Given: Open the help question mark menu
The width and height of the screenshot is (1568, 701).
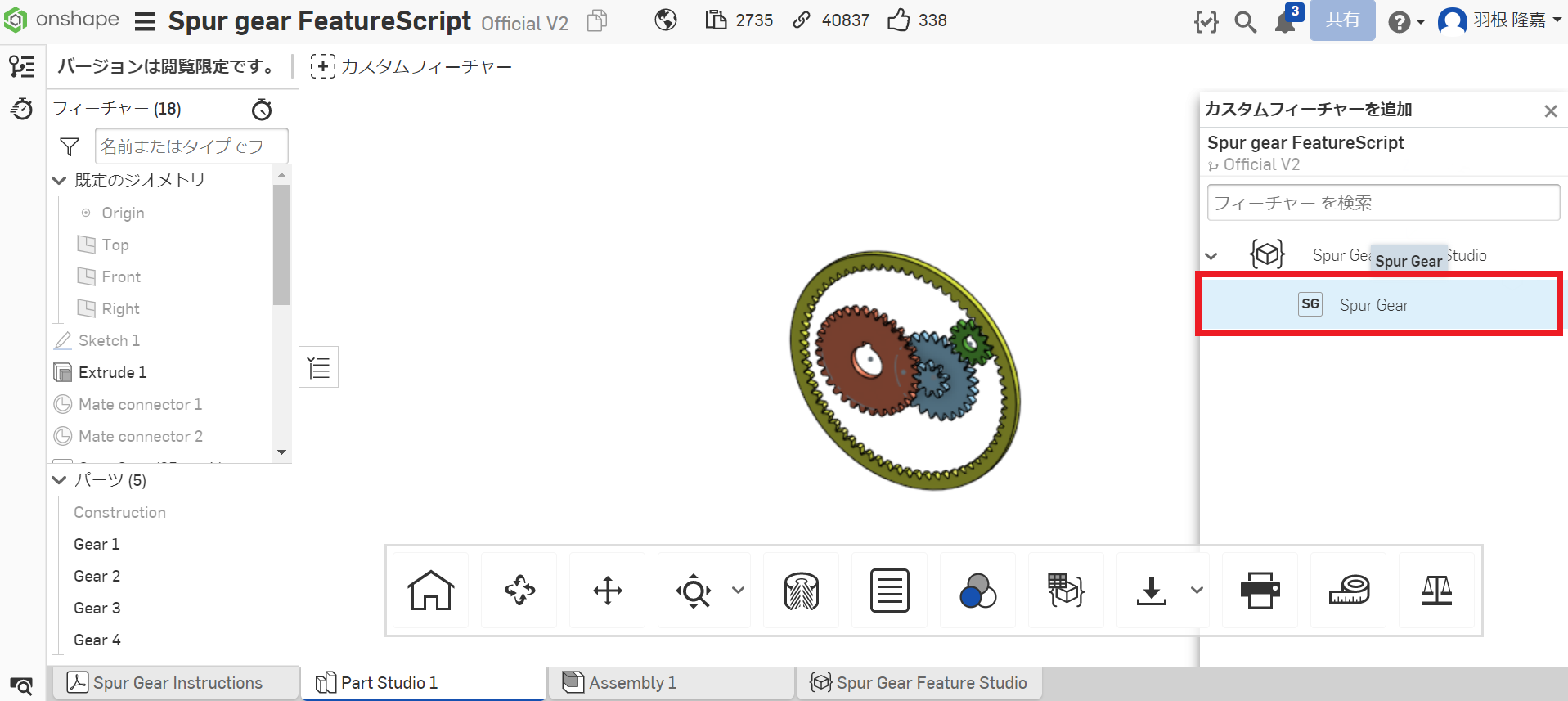Looking at the screenshot, I should coord(1406,21).
